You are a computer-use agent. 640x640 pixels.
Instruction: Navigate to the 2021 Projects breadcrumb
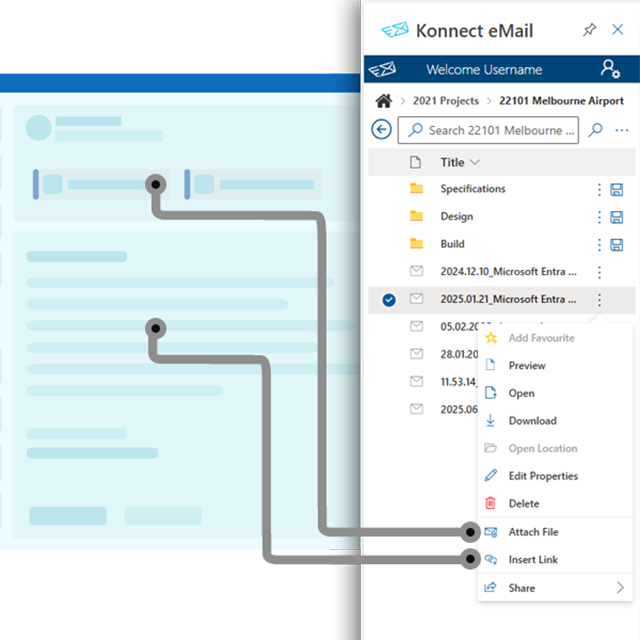pos(446,101)
